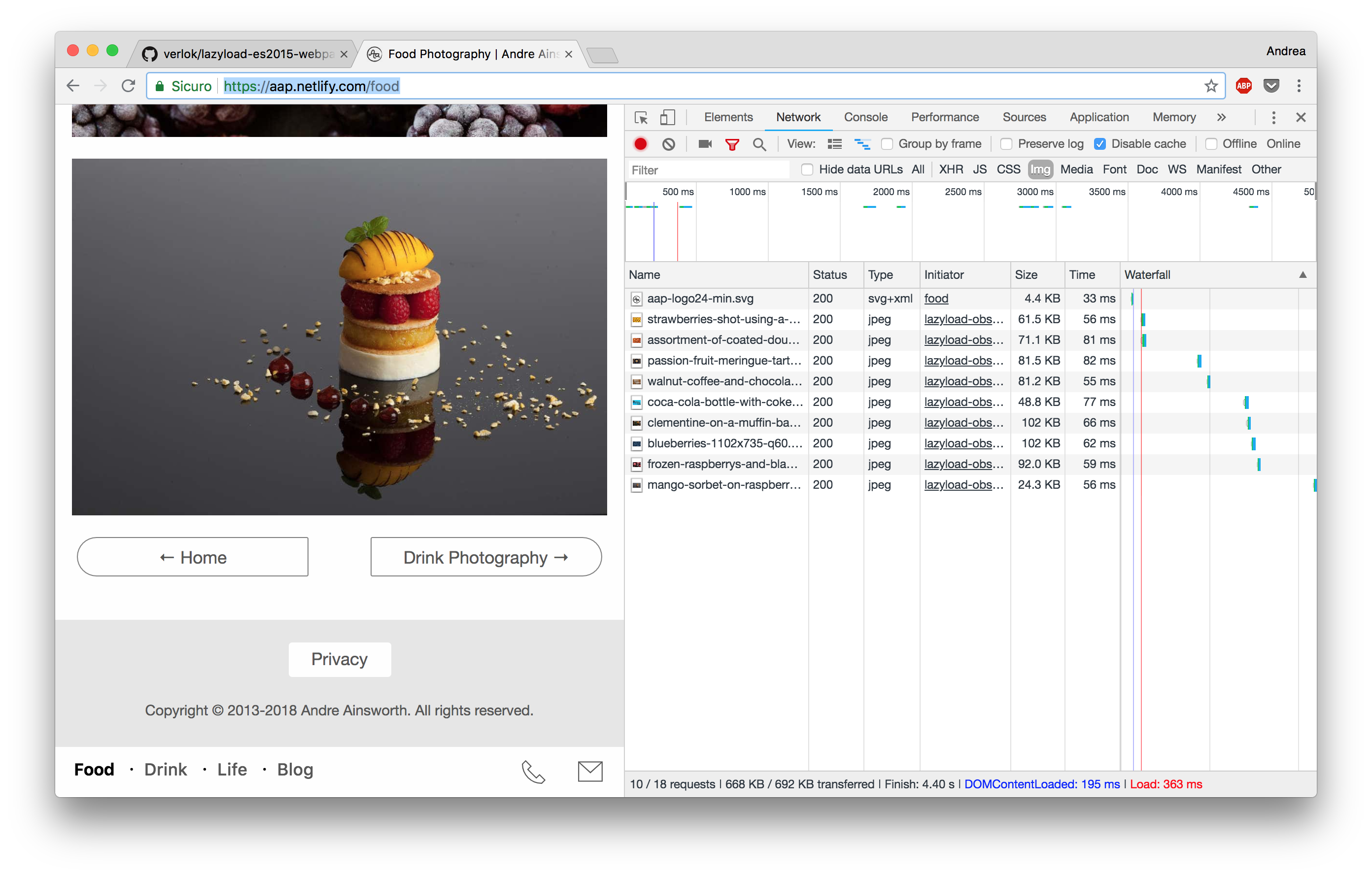Enable Preserve log

coord(1006,143)
